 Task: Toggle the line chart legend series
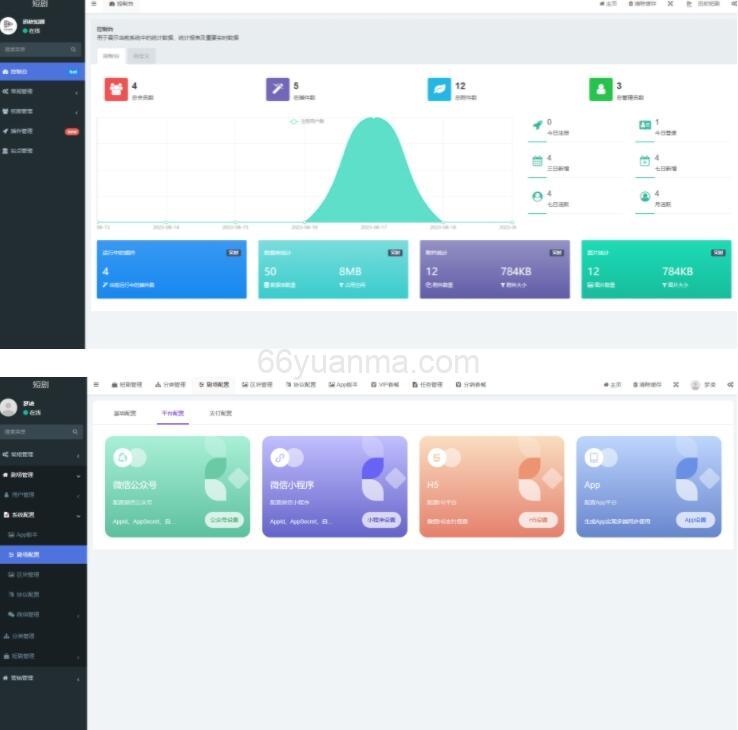pos(306,121)
